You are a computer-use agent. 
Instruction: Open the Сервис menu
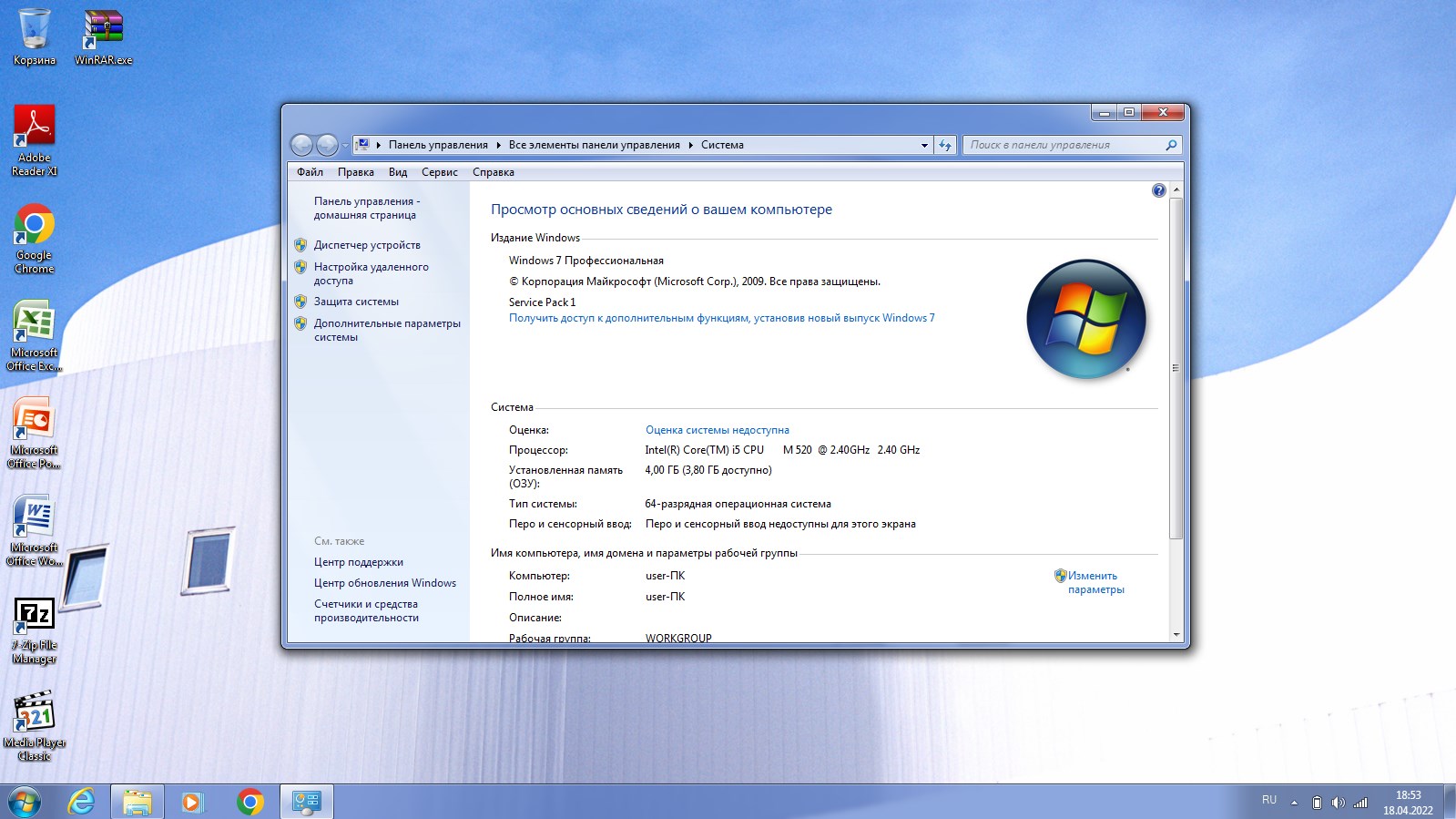click(x=440, y=172)
